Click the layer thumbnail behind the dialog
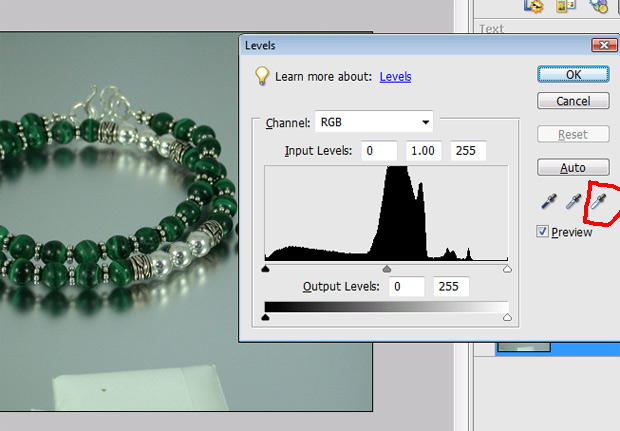Image resolution: width=620 pixels, height=431 pixels. coord(524,347)
